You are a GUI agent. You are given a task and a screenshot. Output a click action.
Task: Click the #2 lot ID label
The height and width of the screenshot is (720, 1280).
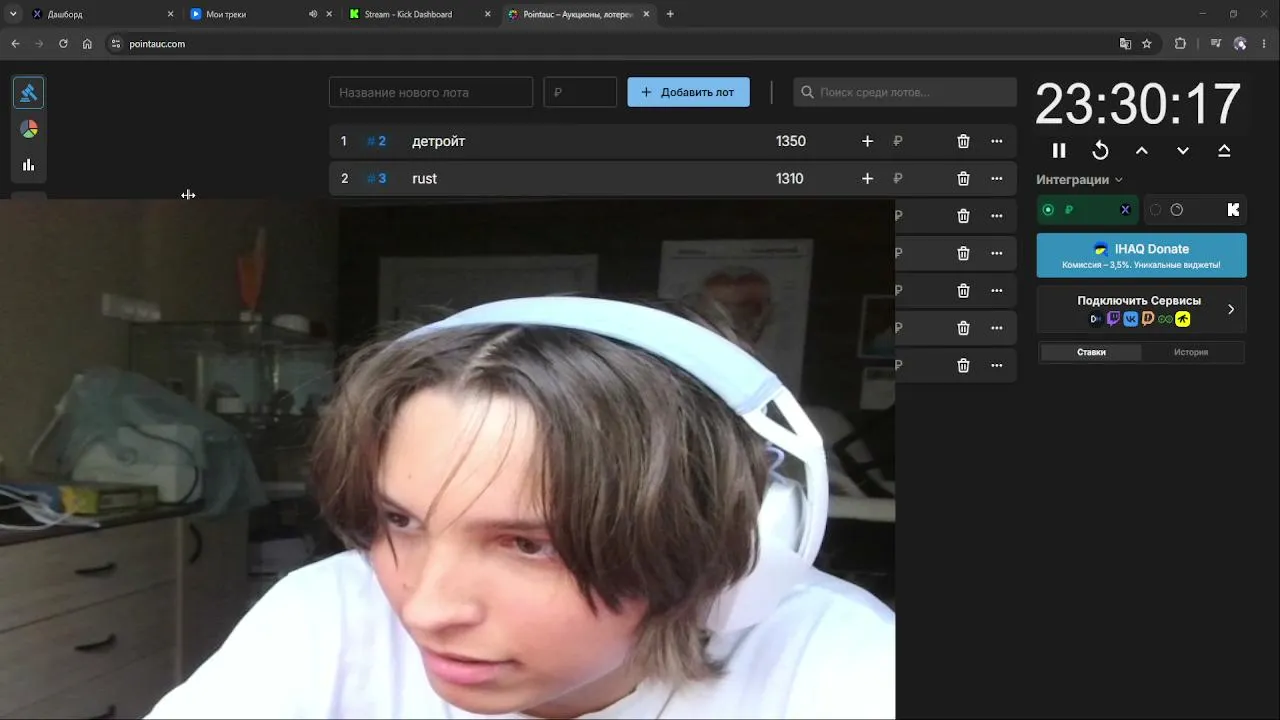[376, 141]
